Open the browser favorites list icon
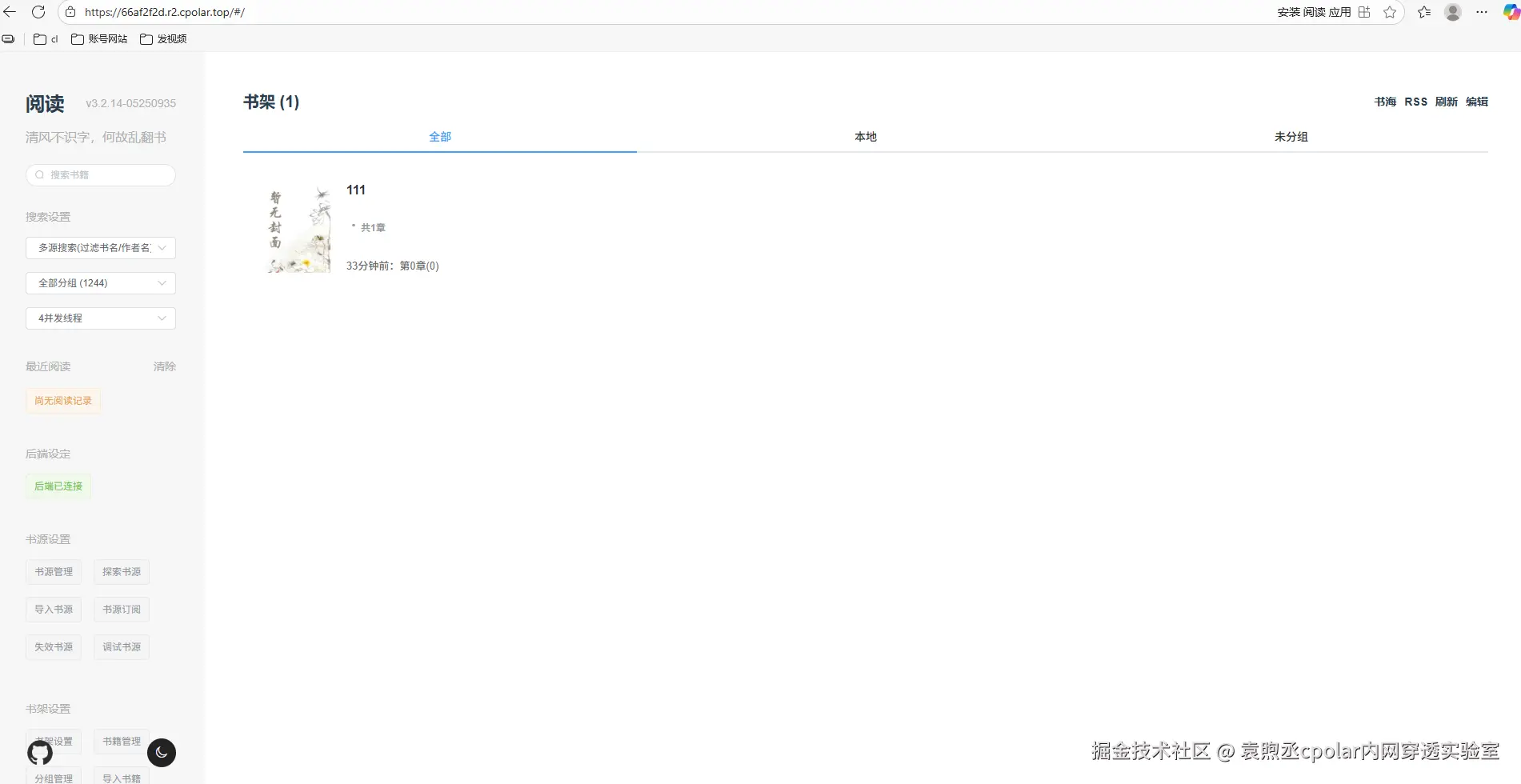 [x=1424, y=12]
